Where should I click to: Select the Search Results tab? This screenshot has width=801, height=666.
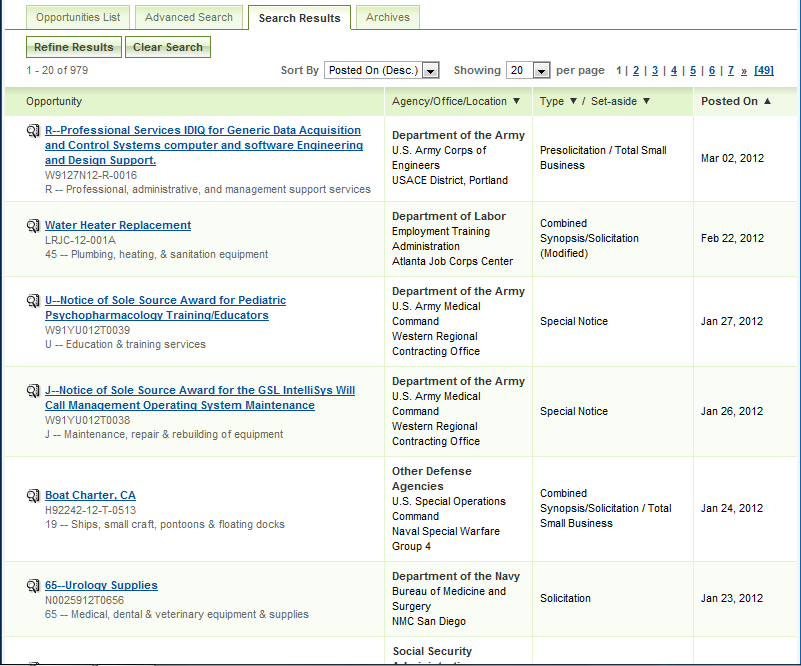(299, 18)
